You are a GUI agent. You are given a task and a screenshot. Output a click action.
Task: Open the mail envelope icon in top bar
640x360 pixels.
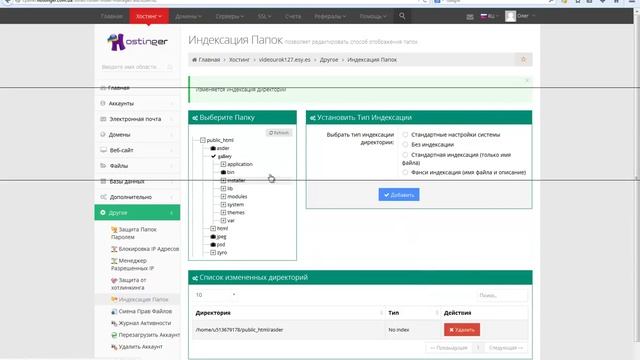[x=470, y=17]
